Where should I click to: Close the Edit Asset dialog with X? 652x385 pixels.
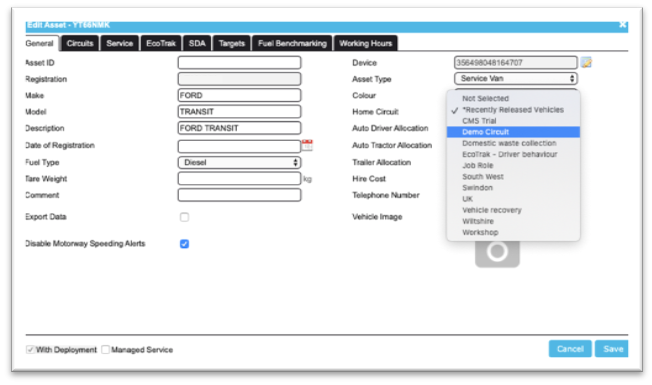(x=622, y=25)
